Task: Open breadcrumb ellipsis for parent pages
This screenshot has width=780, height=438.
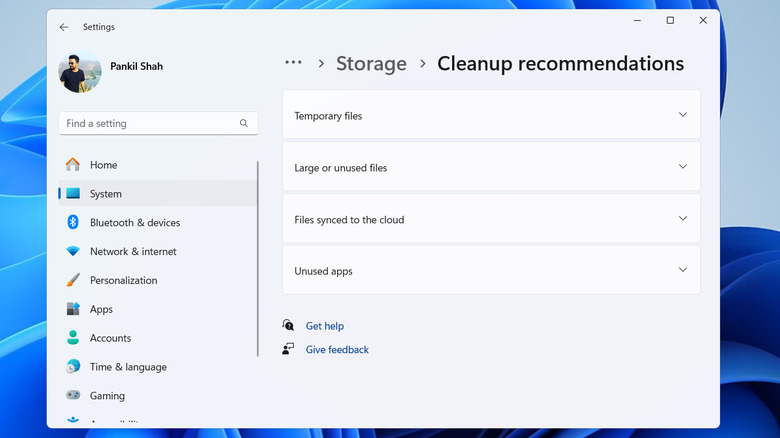Action: (293, 63)
